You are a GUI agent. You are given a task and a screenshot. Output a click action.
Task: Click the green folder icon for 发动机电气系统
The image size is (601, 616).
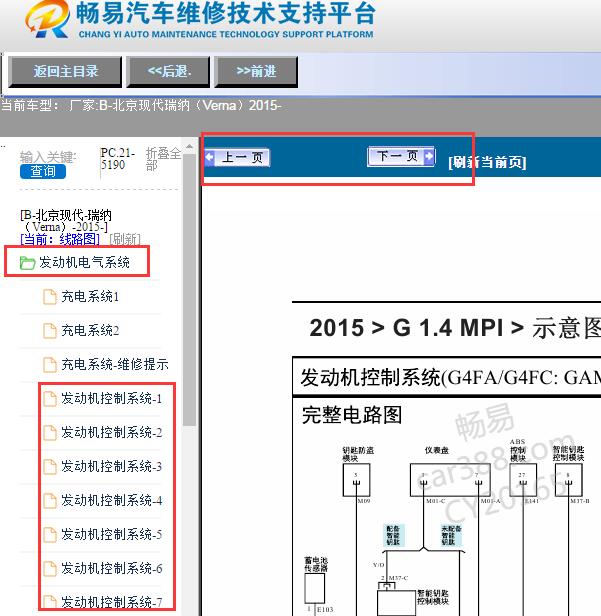[x=27, y=263]
